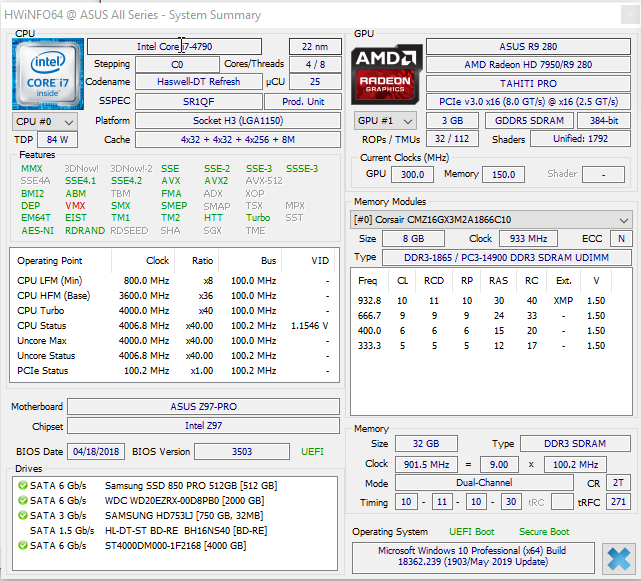The image size is (641, 581).
Task: Click the PCIe v3.0 x16 link field
Action: [528, 101]
